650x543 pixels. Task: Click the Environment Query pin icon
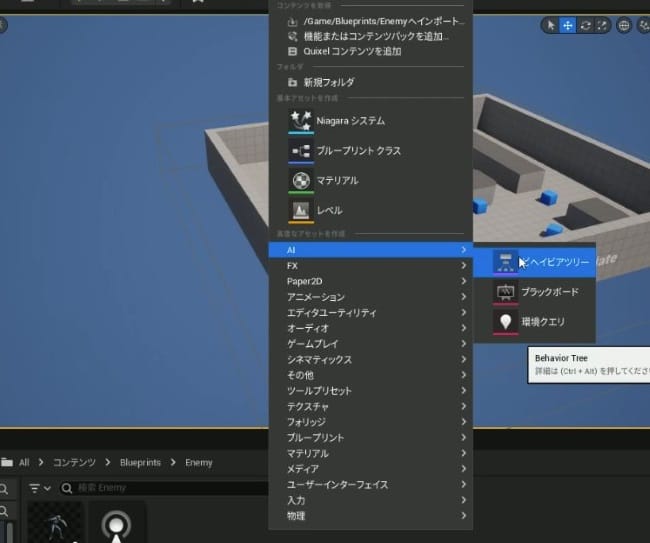click(505, 322)
